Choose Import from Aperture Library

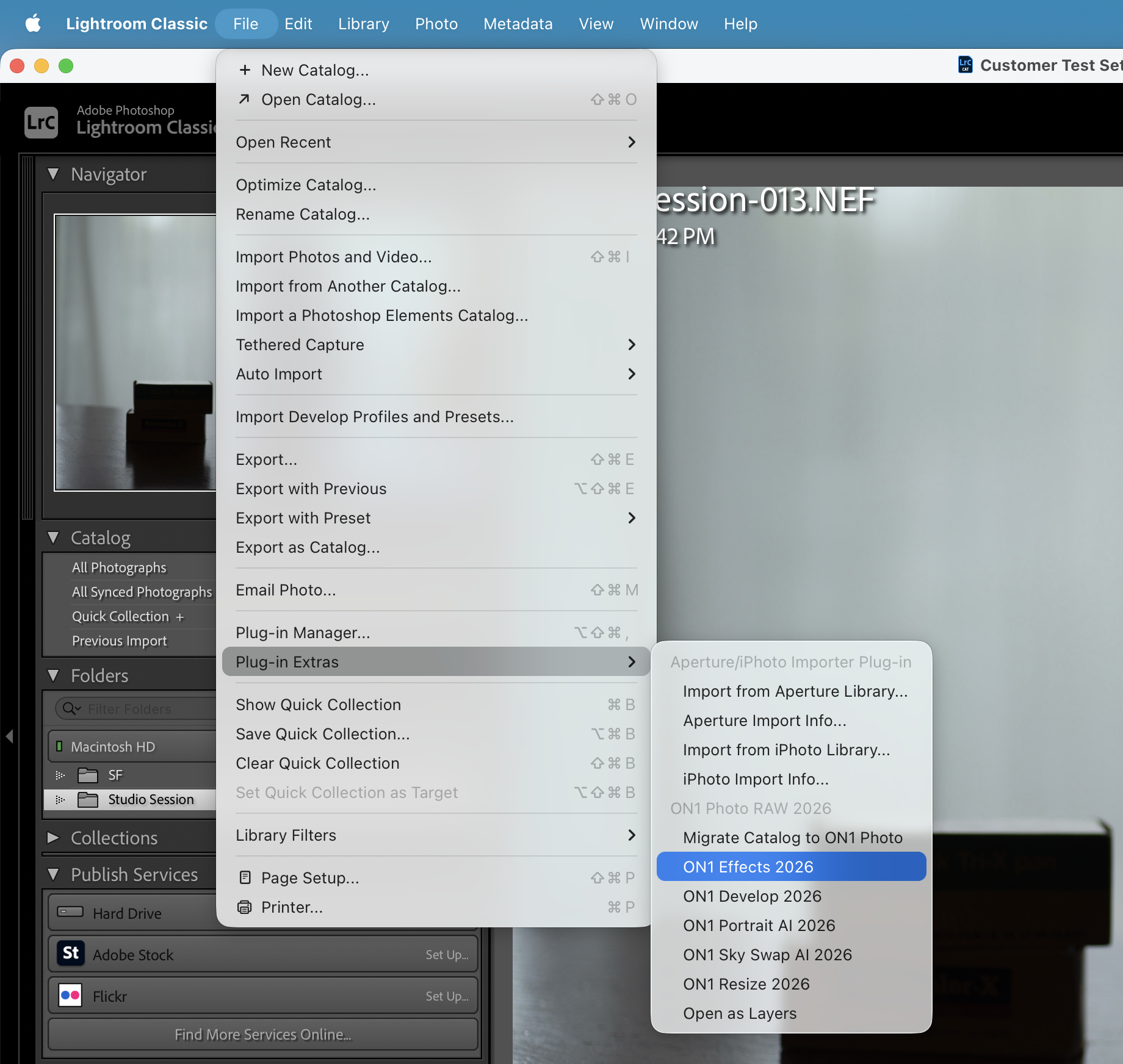coord(791,691)
